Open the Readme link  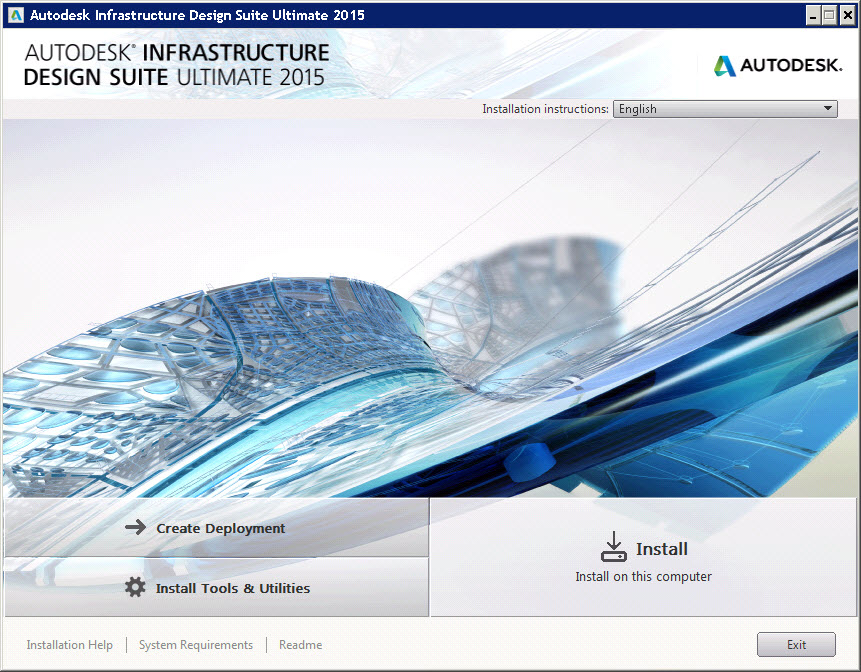[300, 645]
